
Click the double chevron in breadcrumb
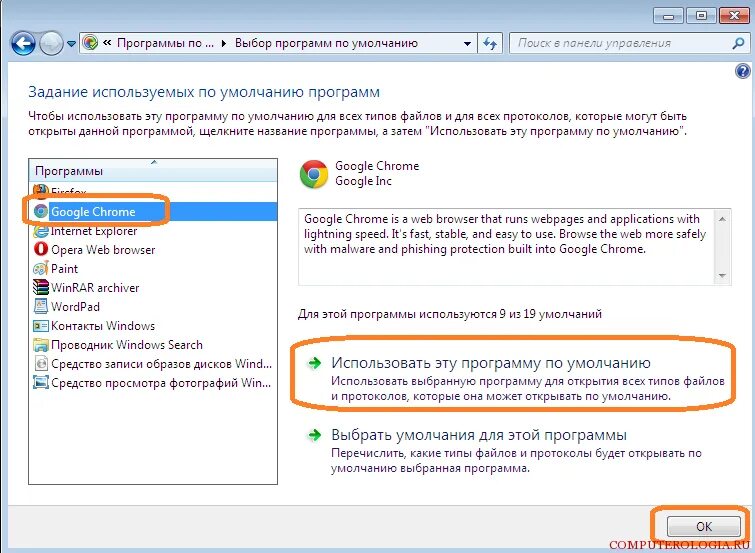(107, 43)
